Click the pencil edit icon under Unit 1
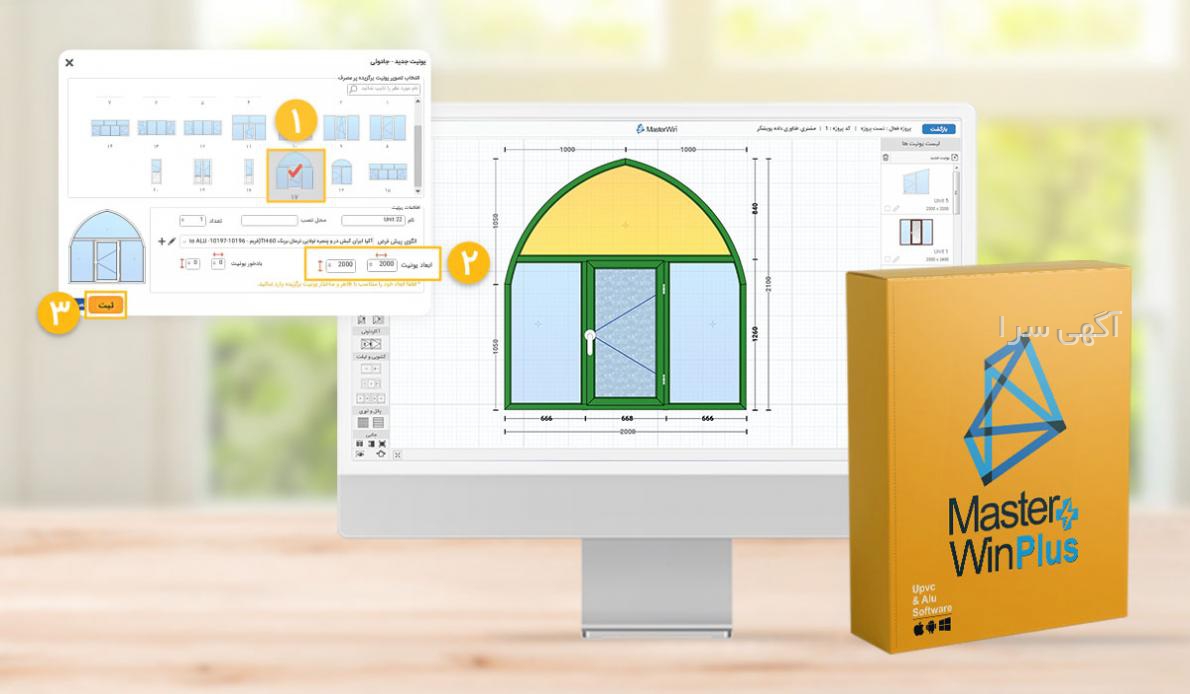This screenshot has width=1190, height=694. [896, 259]
